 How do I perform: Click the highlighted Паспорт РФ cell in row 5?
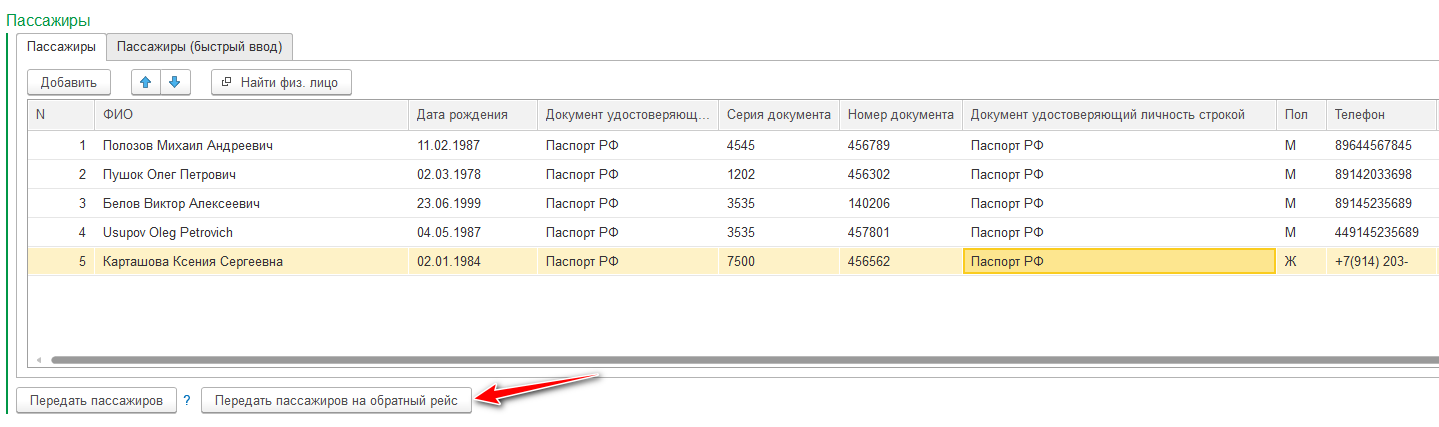click(x=1118, y=262)
